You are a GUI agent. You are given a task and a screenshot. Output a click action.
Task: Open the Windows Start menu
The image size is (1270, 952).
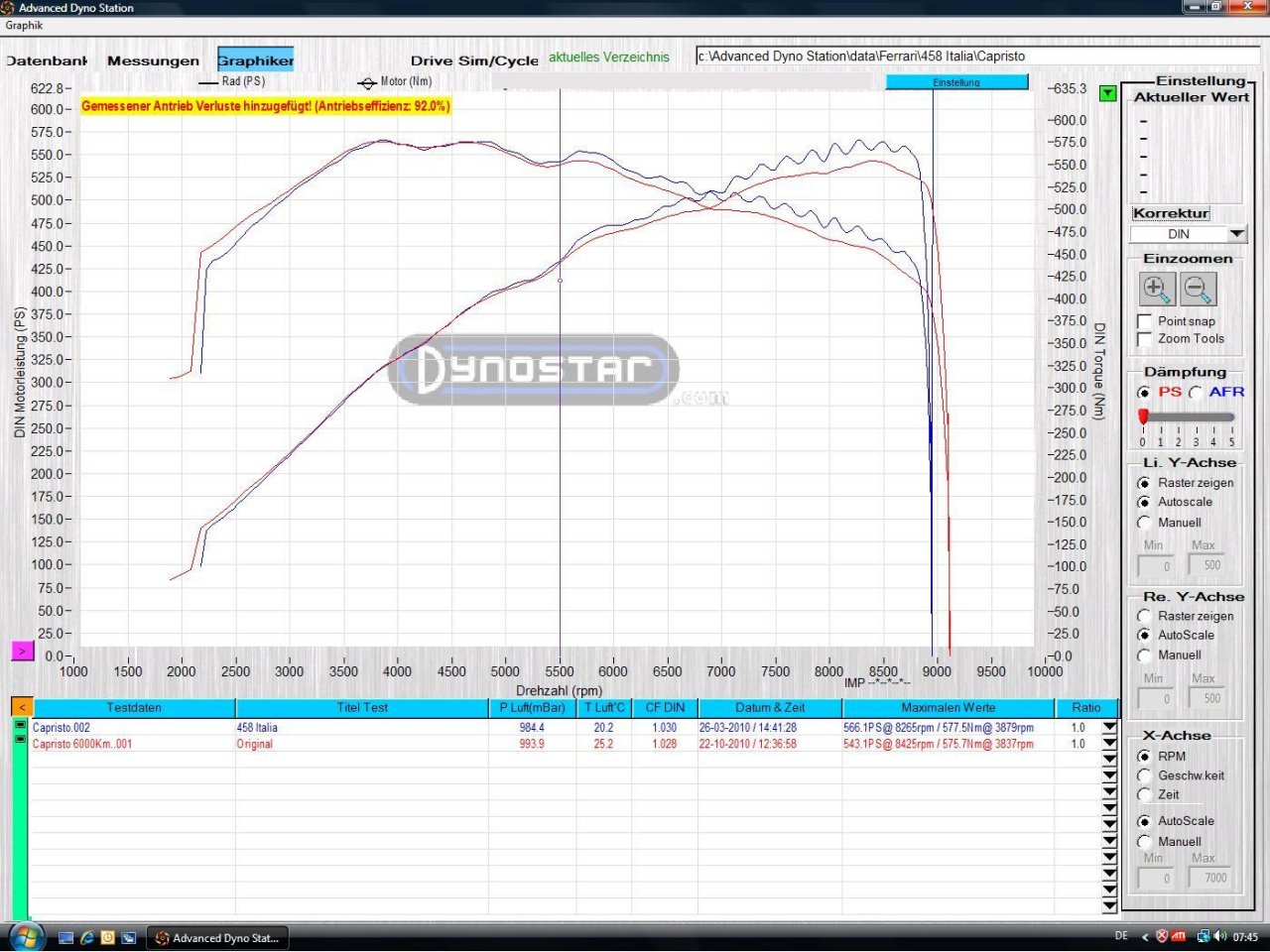(x=25, y=936)
